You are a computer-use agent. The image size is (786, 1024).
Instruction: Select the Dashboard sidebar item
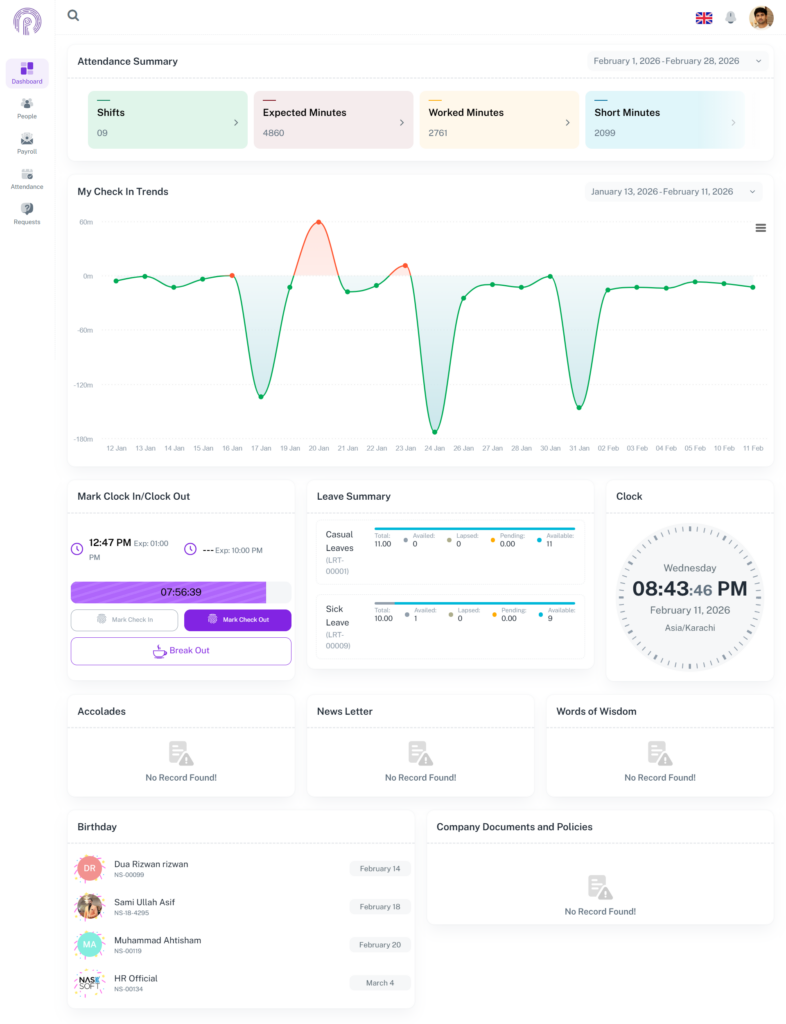click(x=27, y=73)
